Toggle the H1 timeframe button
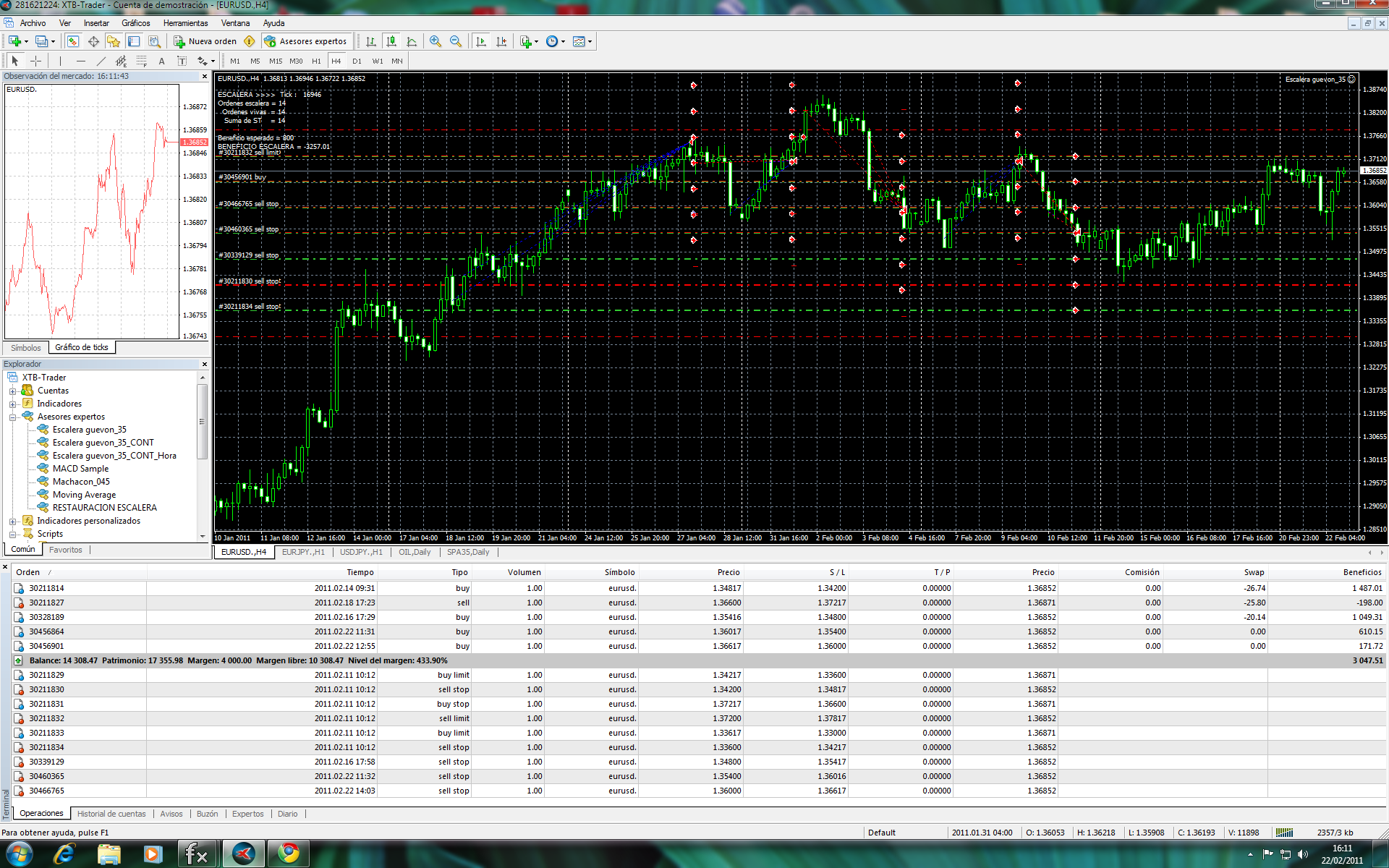1389x868 pixels. click(316, 61)
